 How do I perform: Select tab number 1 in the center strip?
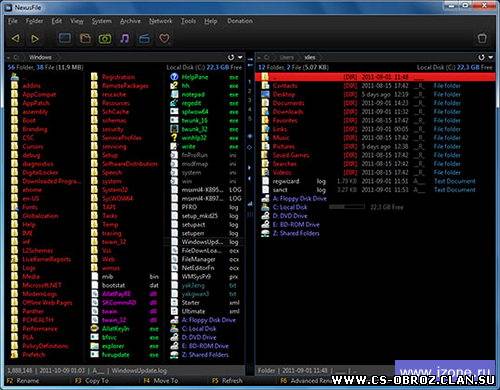pyautogui.click(x=250, y=81)
